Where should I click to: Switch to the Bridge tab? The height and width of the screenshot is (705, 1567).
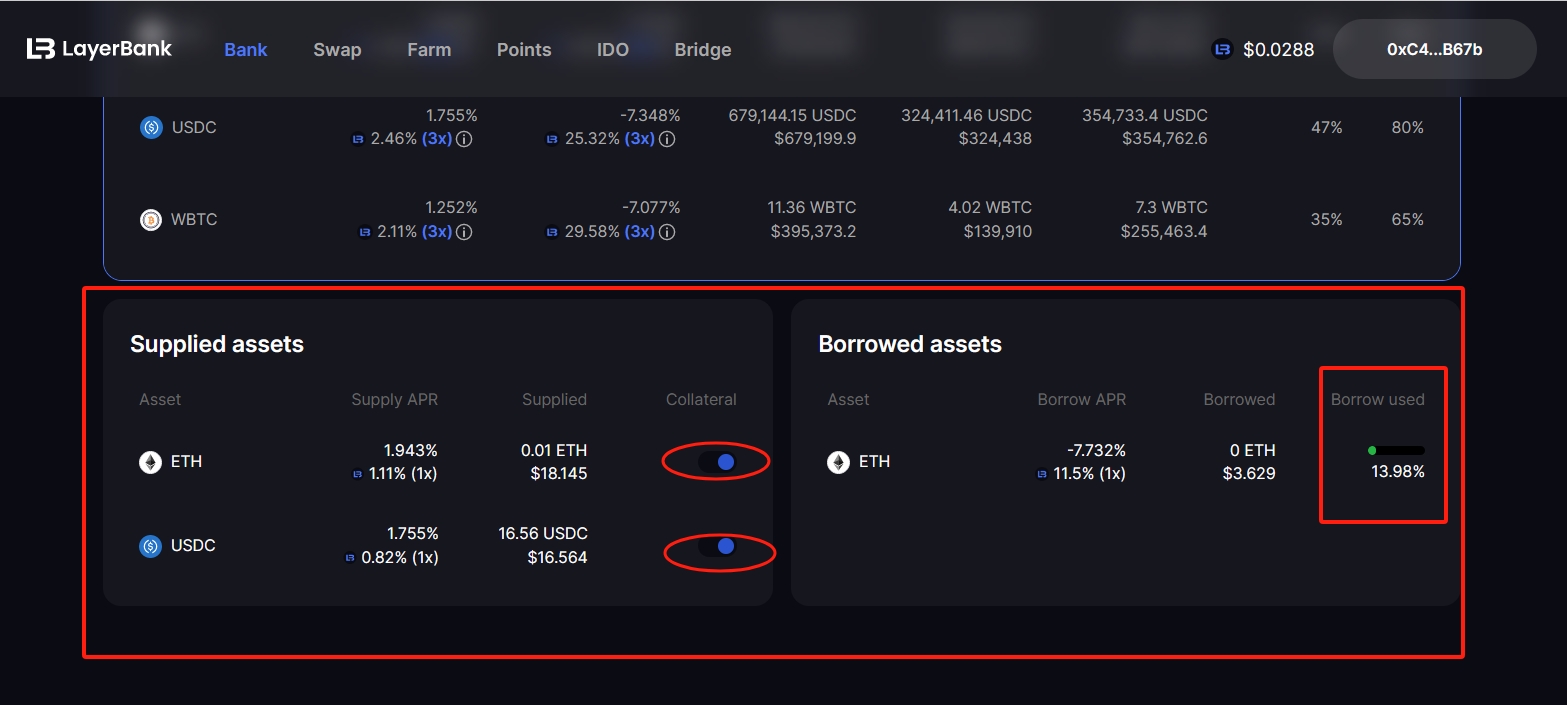(x=703, y=50)
